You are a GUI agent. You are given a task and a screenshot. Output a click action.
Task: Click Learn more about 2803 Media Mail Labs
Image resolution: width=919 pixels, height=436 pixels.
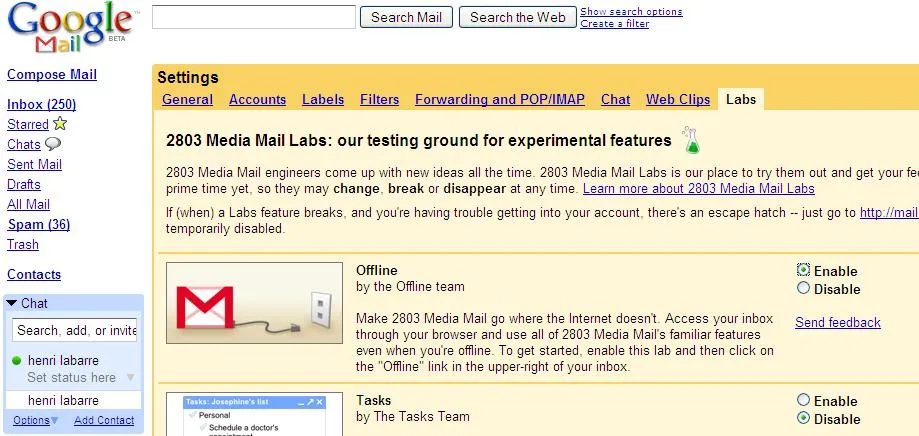699,189
